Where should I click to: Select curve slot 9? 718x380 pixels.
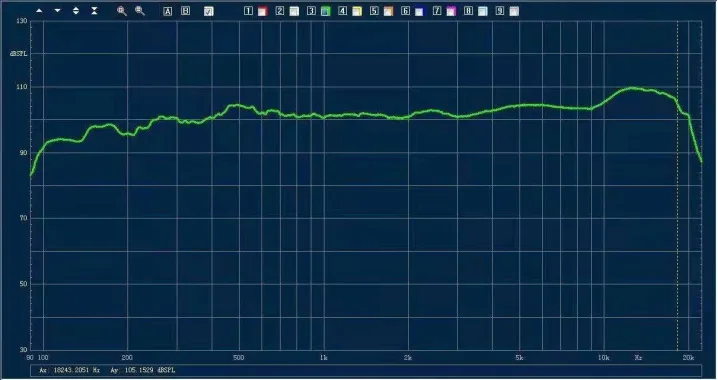[500, 11]
